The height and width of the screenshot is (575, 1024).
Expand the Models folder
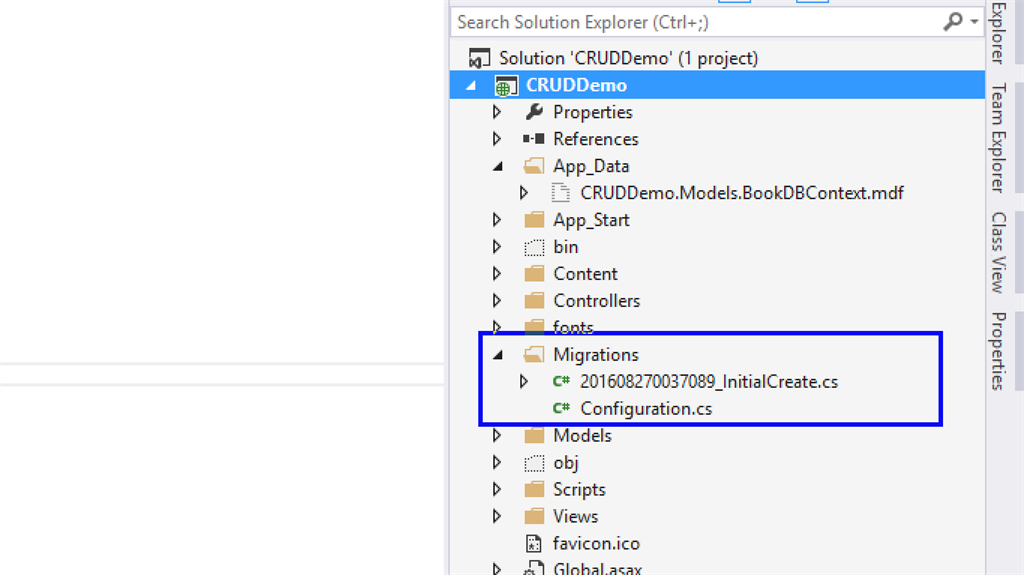click(497, 436)
